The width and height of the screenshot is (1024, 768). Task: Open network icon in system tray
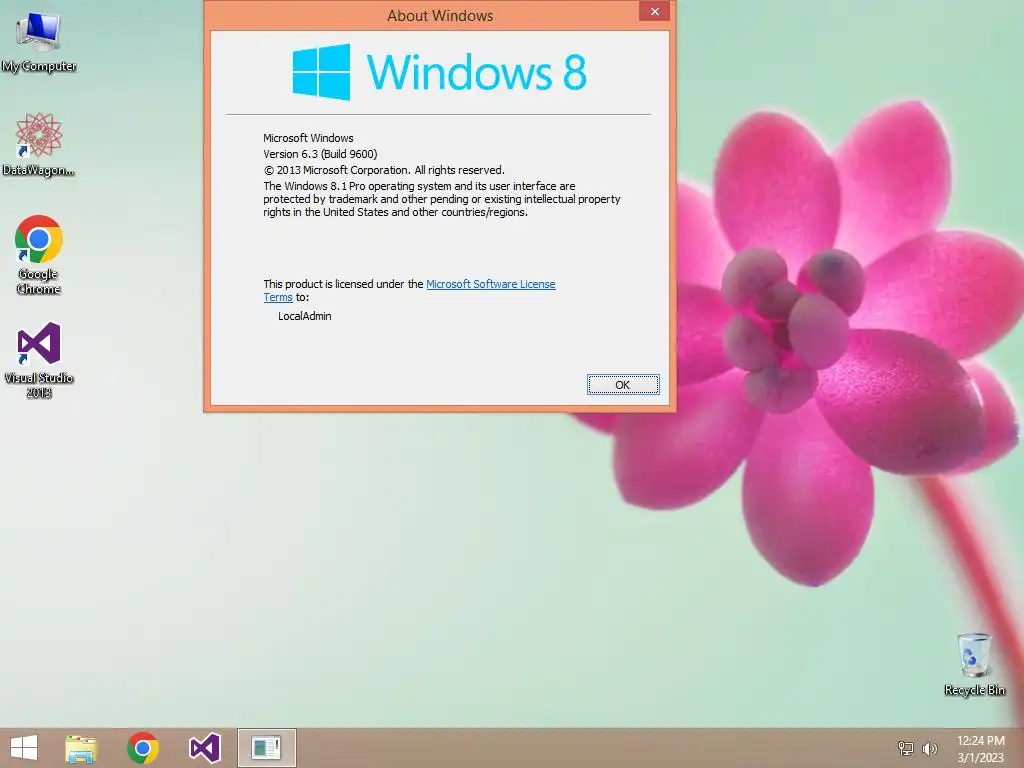906,748
